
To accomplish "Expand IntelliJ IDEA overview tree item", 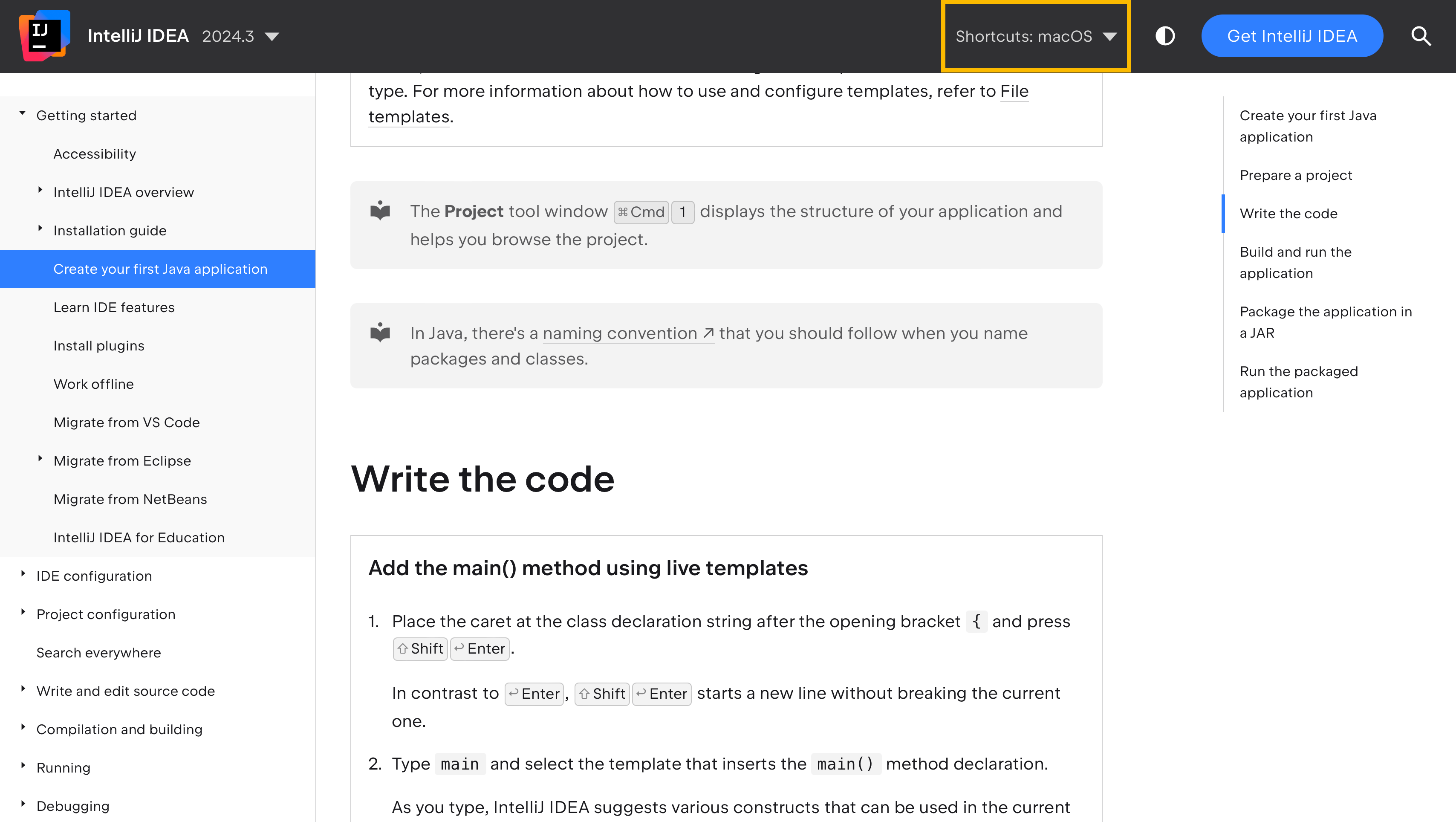I will coord(41,192).
